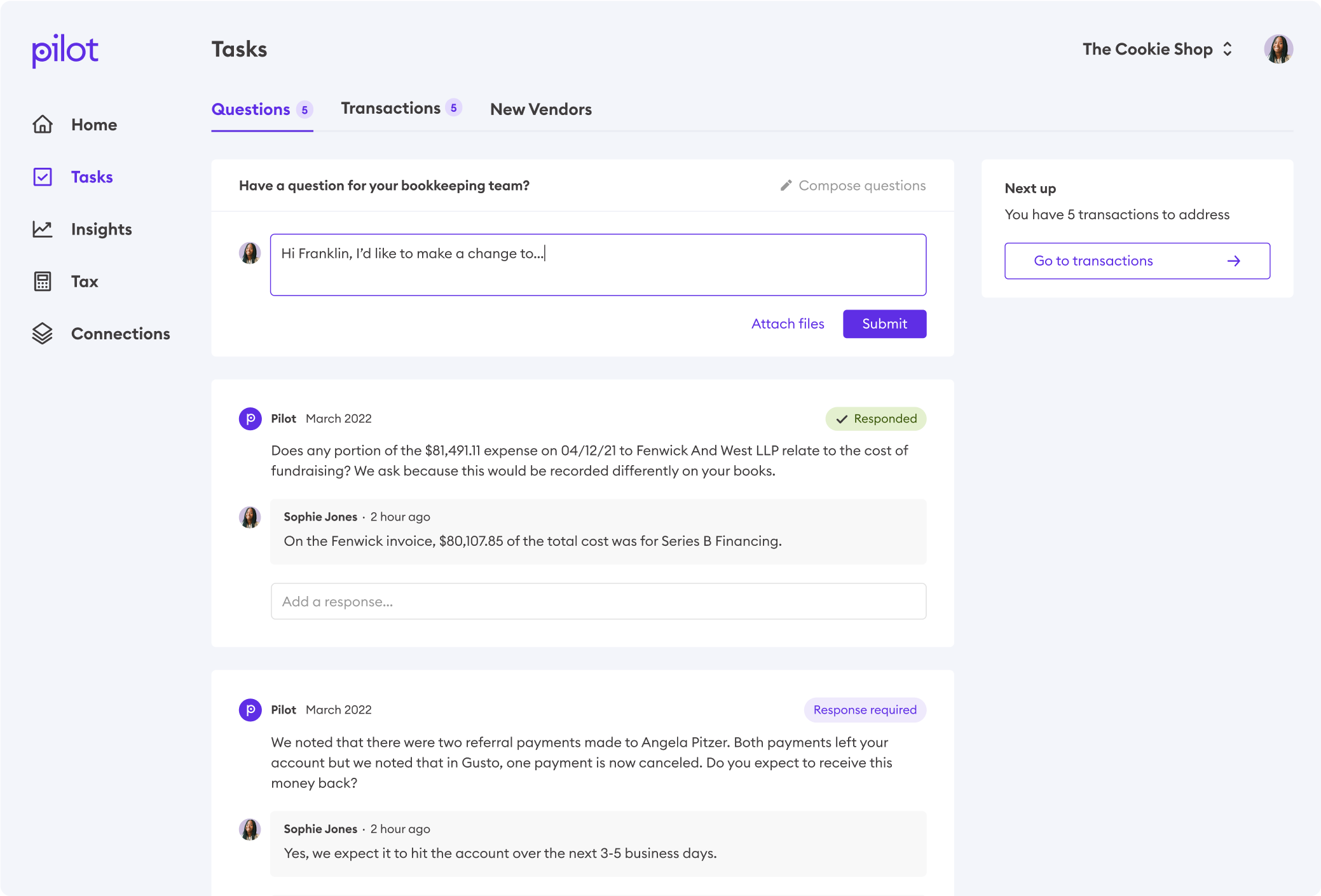Click the up-down chevron beside The Cookie Shop
Screen dimensions: 1321x896
click(1228, 49)
